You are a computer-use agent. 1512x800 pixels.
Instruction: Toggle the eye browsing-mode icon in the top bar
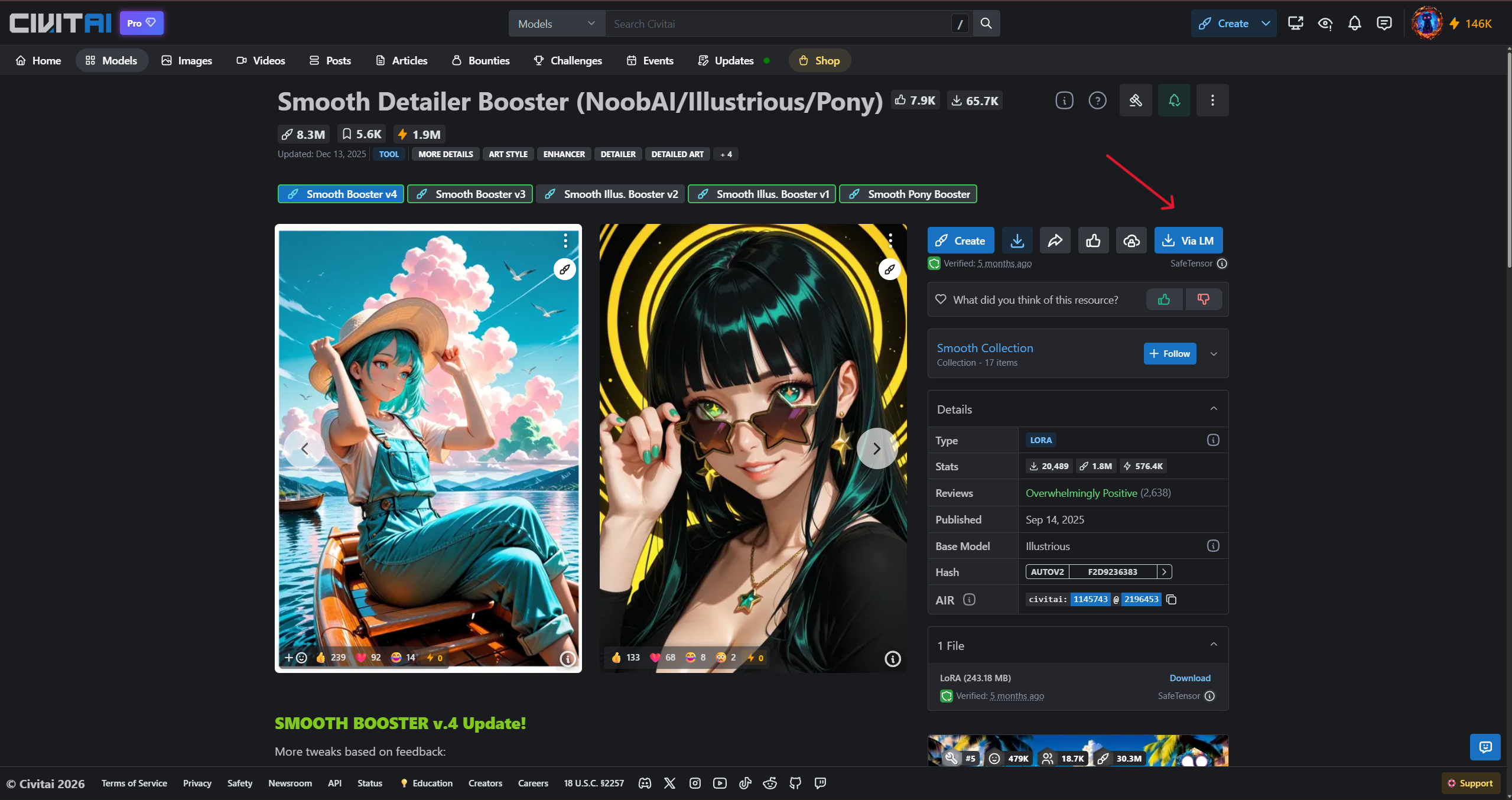[x=1325, y=24]
